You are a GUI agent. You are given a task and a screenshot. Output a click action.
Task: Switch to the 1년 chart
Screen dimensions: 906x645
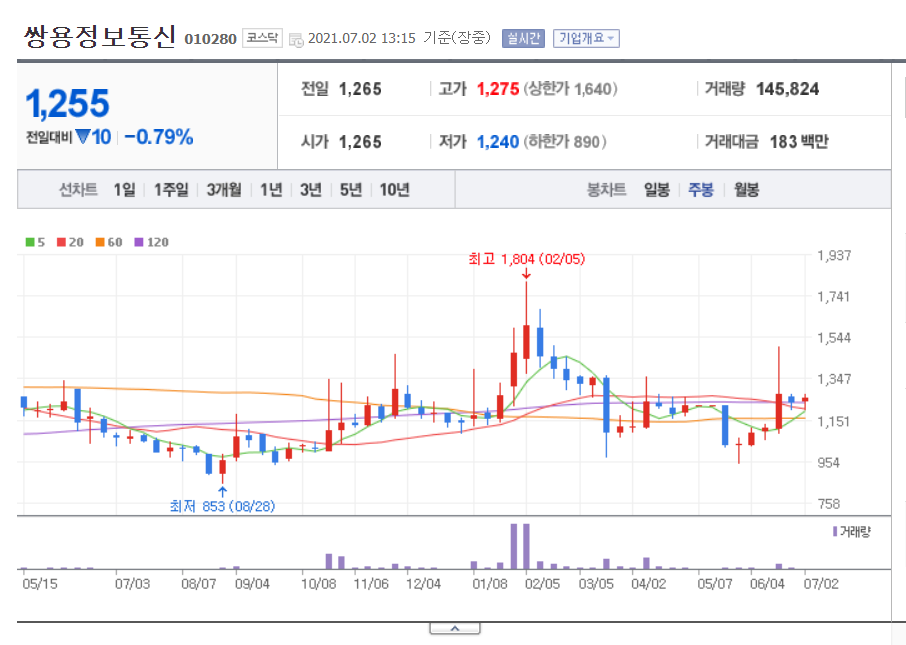point(271,190)
